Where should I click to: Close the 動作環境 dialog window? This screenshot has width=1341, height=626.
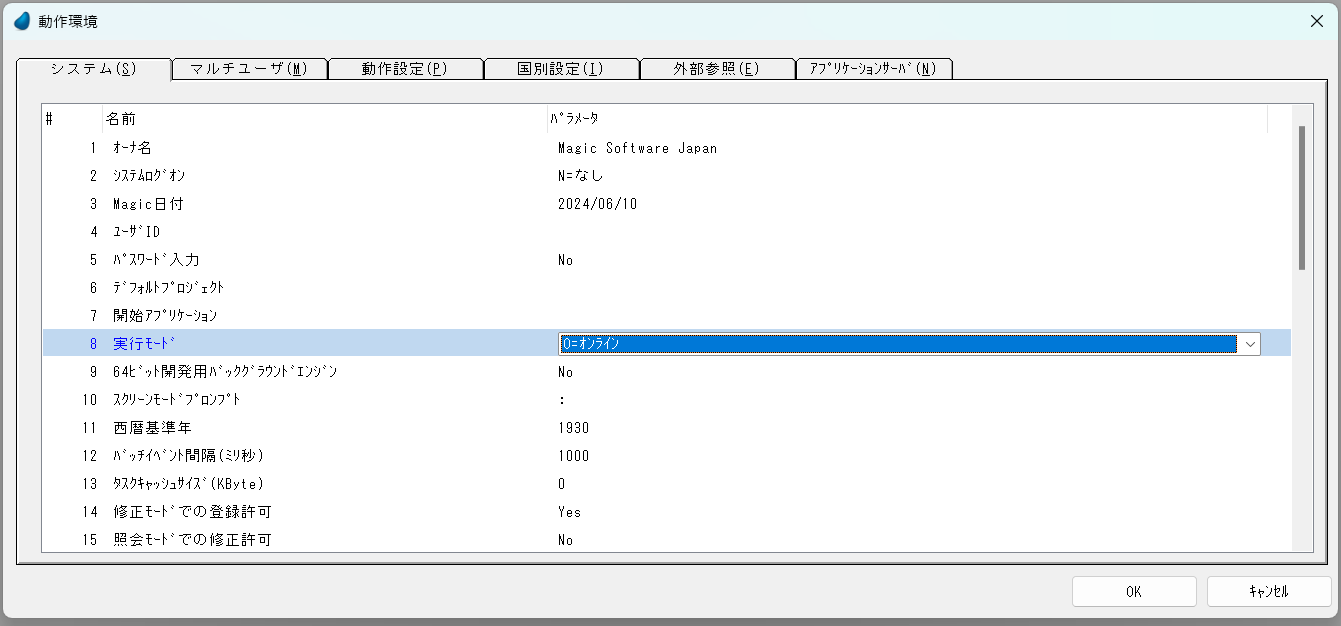click(x=1316, y=21)
